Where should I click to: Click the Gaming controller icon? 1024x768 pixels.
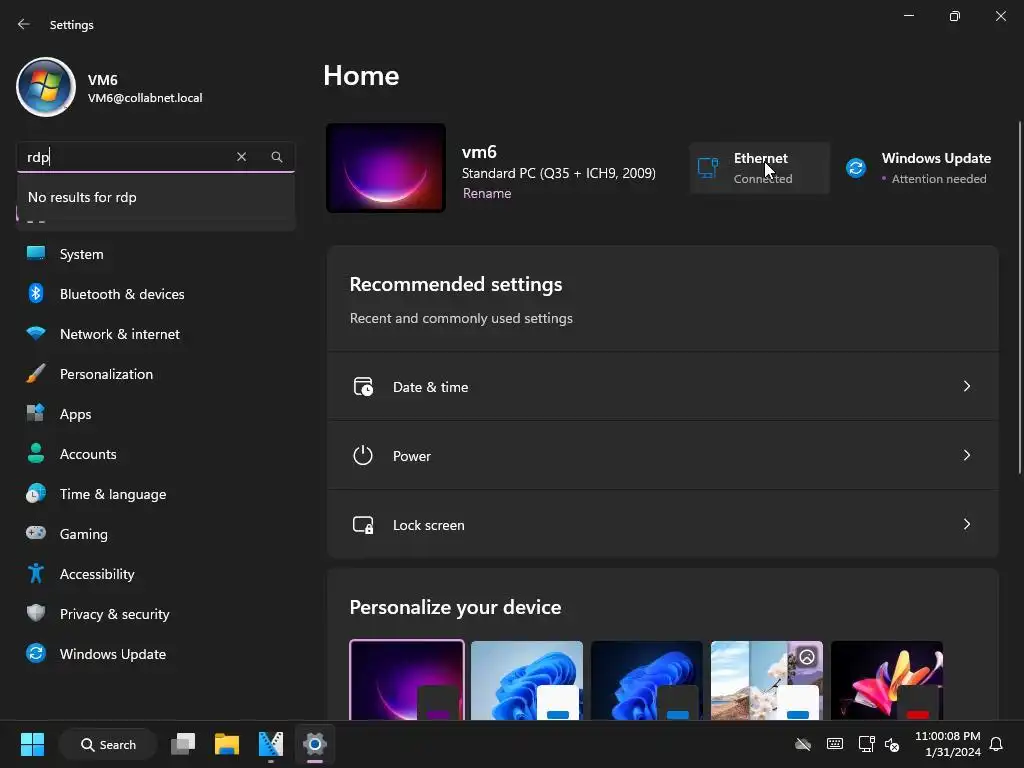[36, 533]
